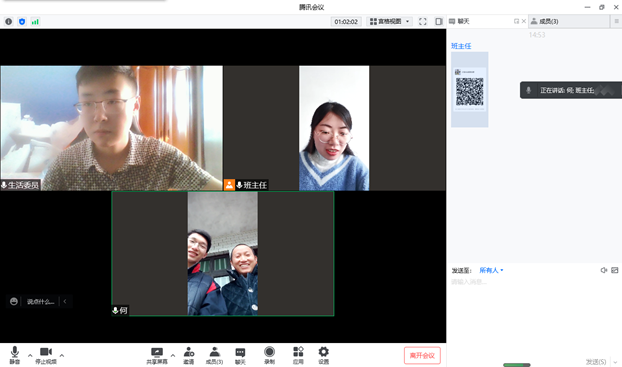The width and height of the screenshot is (622, 367).
Task: Click the 说点什么... quick chat box
Action: (40, 302)
